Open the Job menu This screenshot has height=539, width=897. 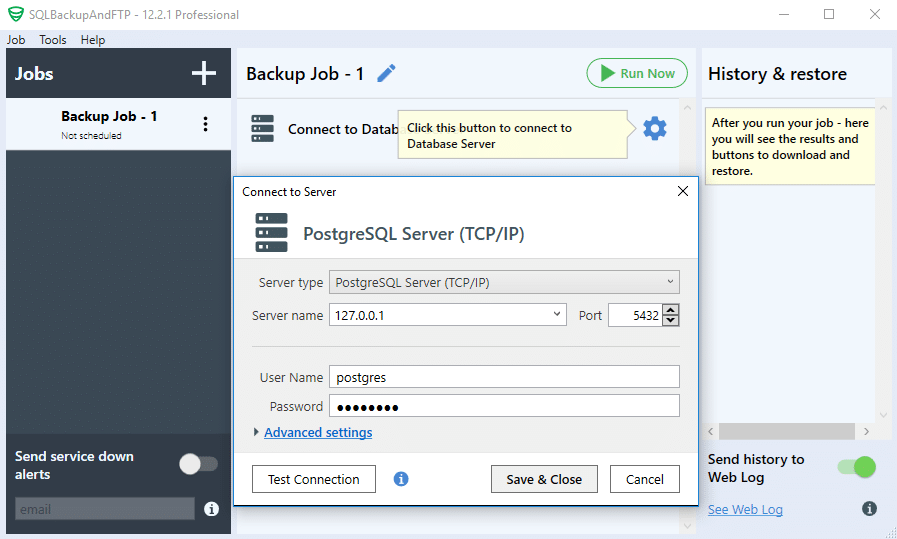point(16,39)
